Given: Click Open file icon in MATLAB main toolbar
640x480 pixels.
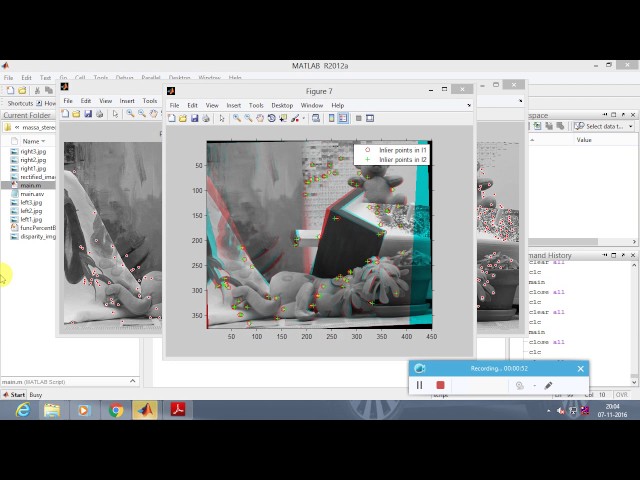Looking at the screenshot, I should click(x=22, y=90).
